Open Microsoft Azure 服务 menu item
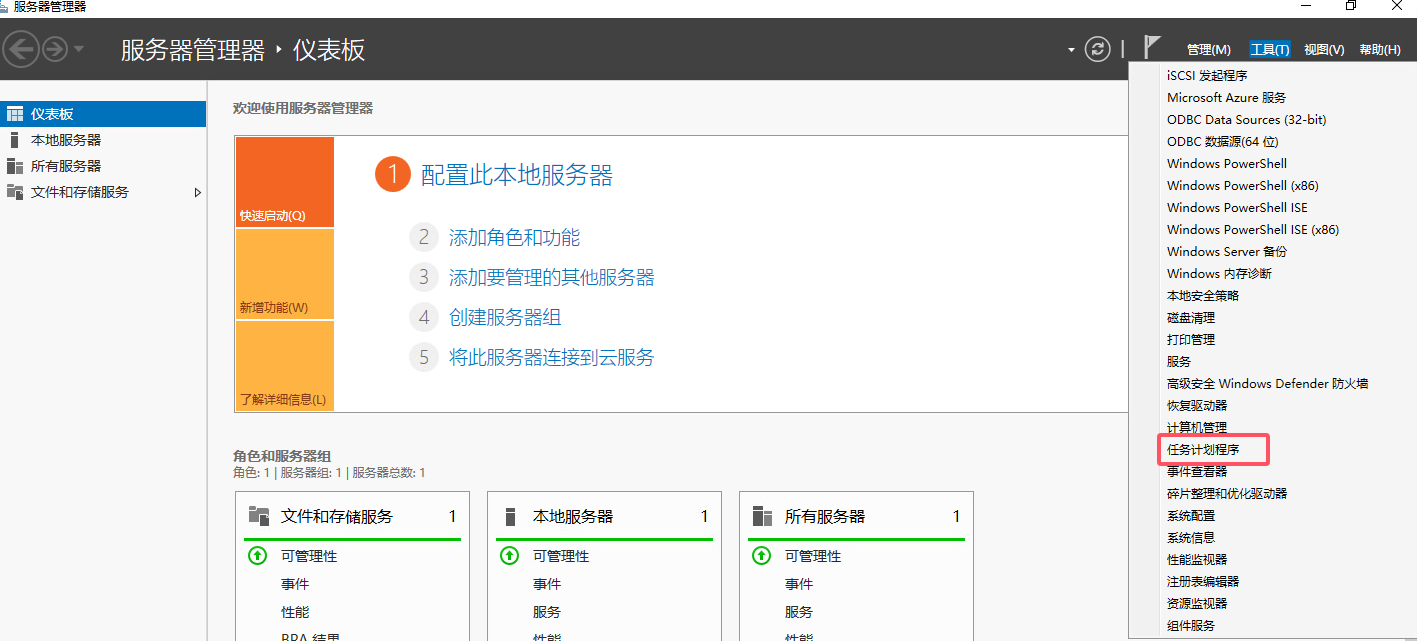 tap(1226, 97)
